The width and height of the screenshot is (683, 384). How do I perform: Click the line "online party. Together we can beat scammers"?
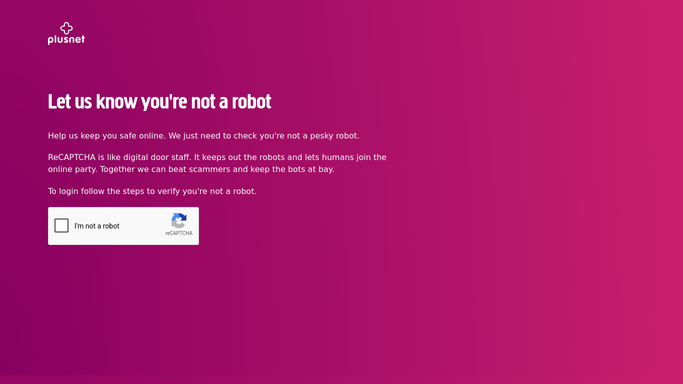[x=139, y=169]
